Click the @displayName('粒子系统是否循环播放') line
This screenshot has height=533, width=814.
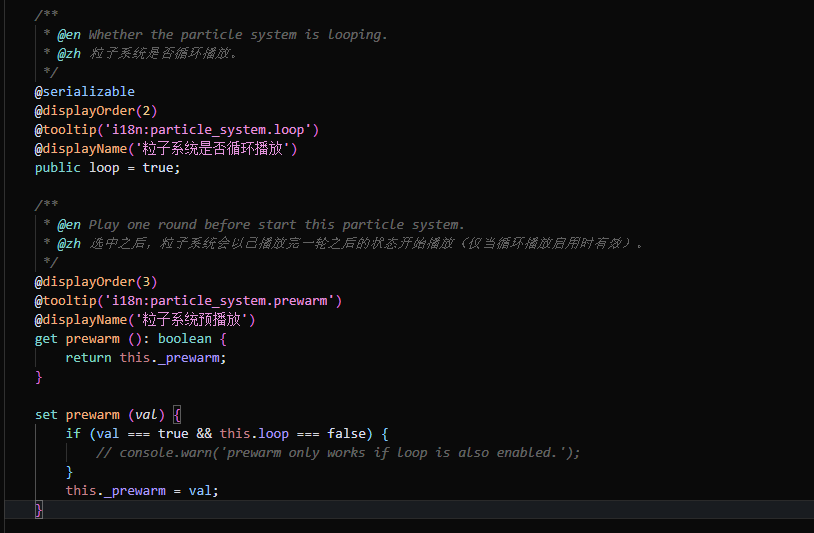166,149
